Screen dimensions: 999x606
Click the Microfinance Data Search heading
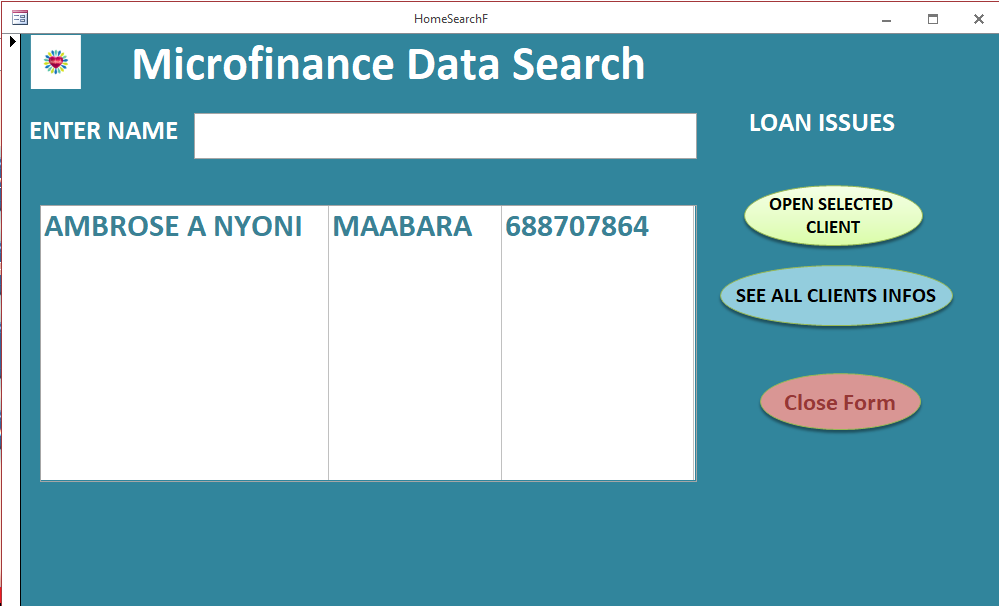click(x=388, y=65)
